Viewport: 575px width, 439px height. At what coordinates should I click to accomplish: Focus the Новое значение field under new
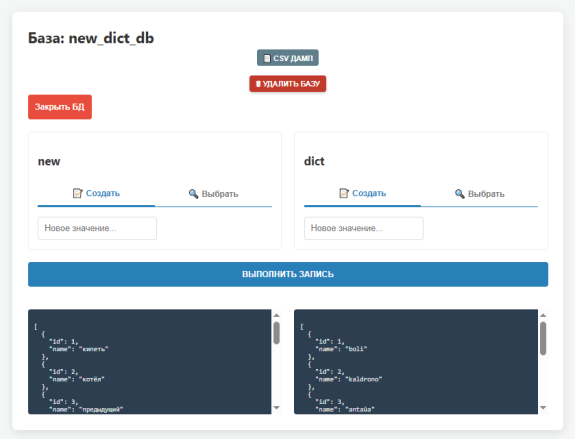click(97, 228)
